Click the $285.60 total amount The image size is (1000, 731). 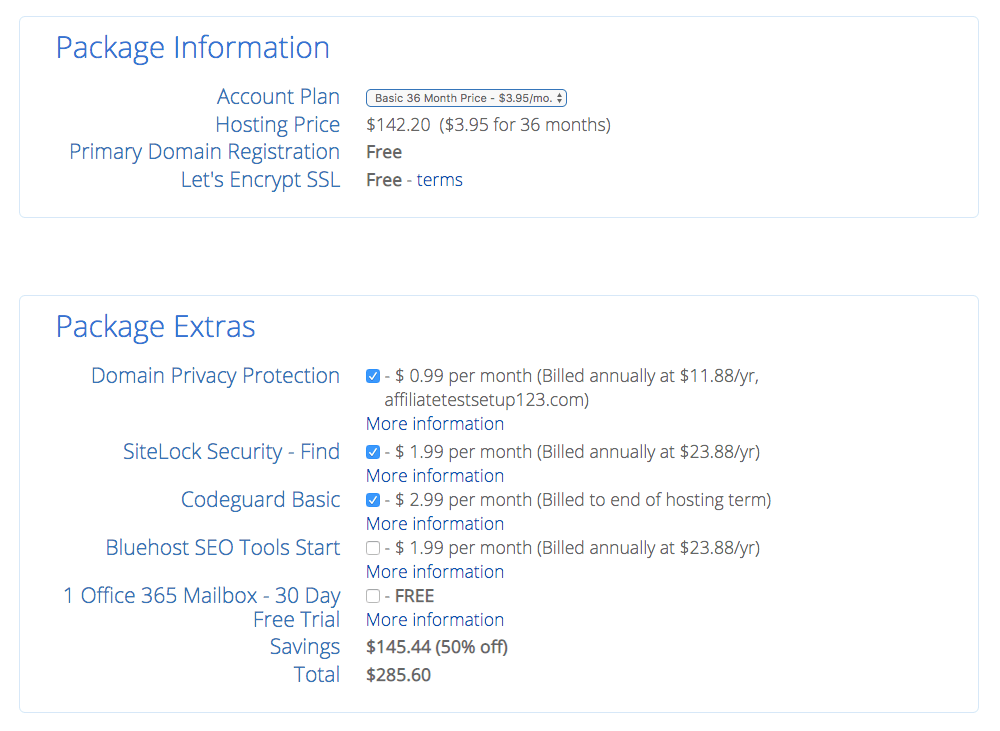[398, 675]
